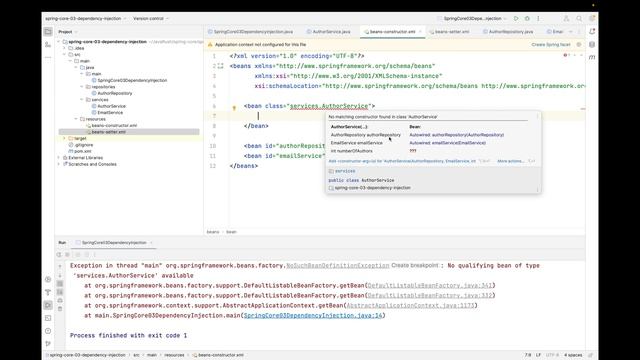Open the Services tool window icon
The height and width of the screenshot is (360, 640).
pyautogui.click(x=48, y=280)
